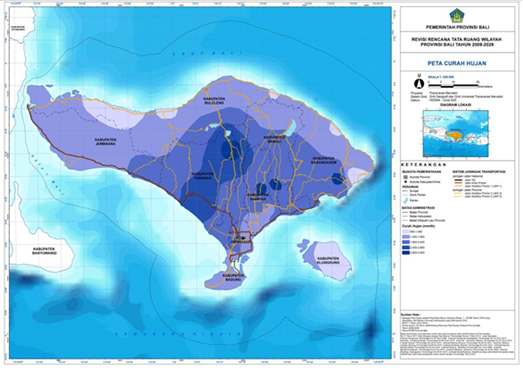Click the Kabupaten Karangasem map label
The width and height of the screenshot is (523, 370).
(x=325, y=160)
